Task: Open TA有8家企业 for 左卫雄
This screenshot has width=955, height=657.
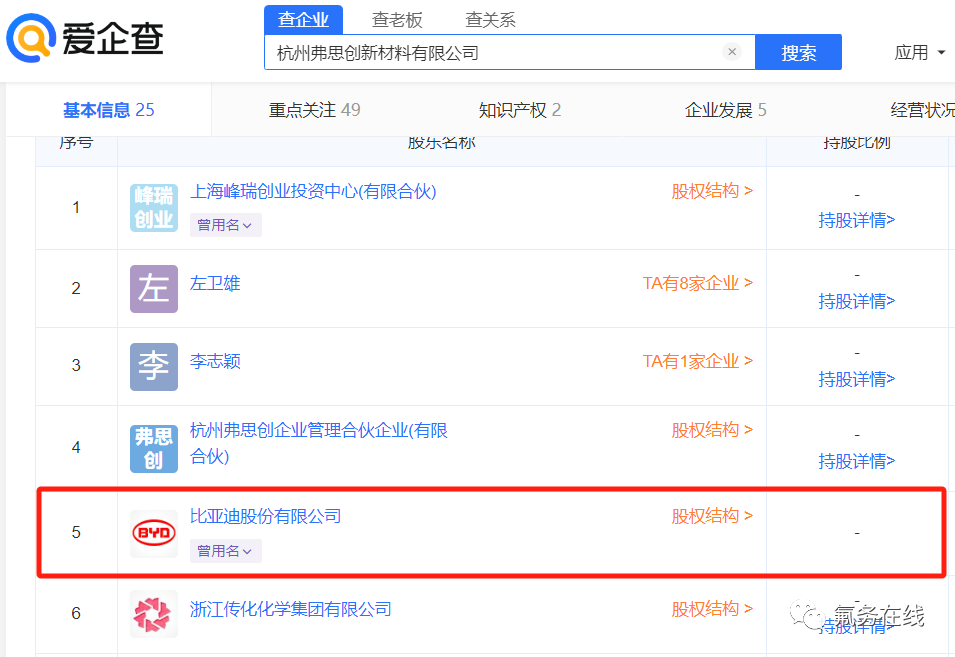Action: (697, 283)
